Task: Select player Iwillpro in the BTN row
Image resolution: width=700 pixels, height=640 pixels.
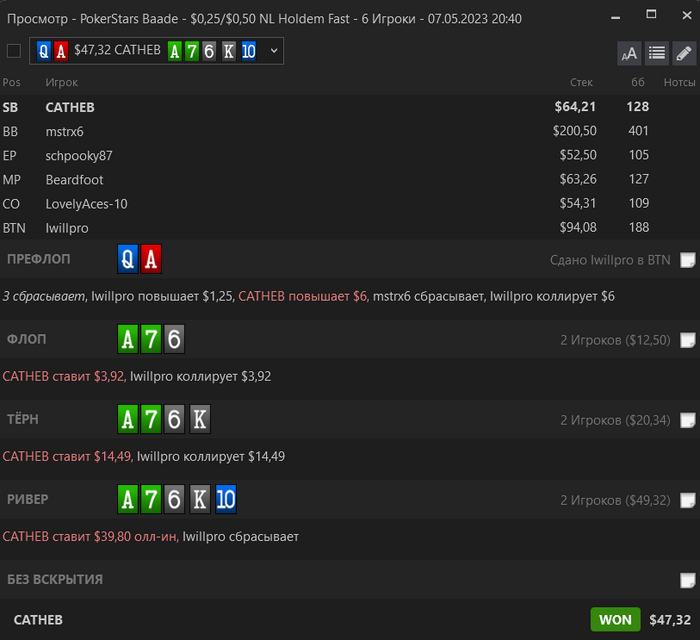Action: 350,228
